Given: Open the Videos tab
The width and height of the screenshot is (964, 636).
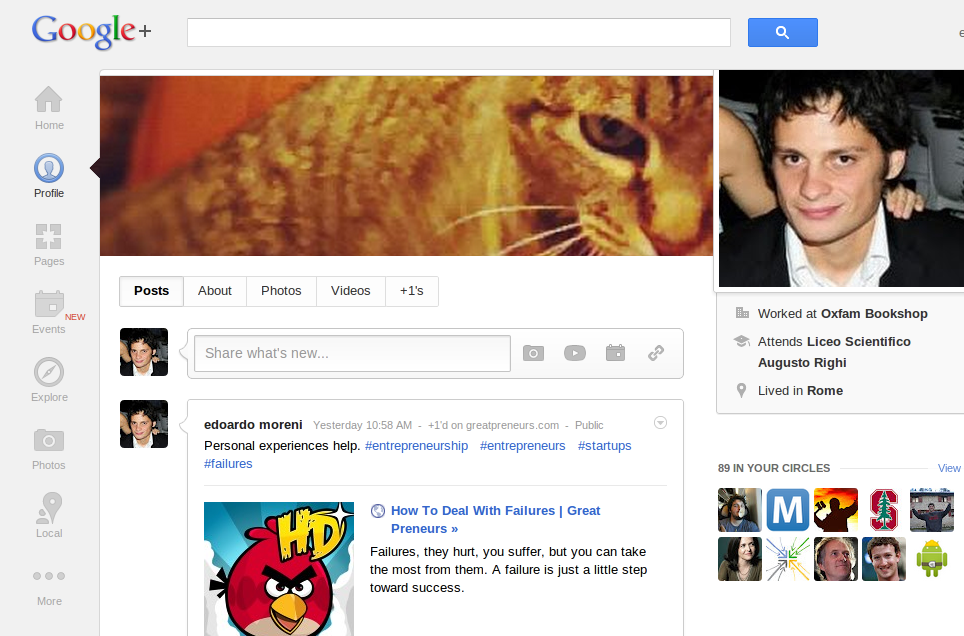Looking at the screenshot, I should [x=350, y=291].
